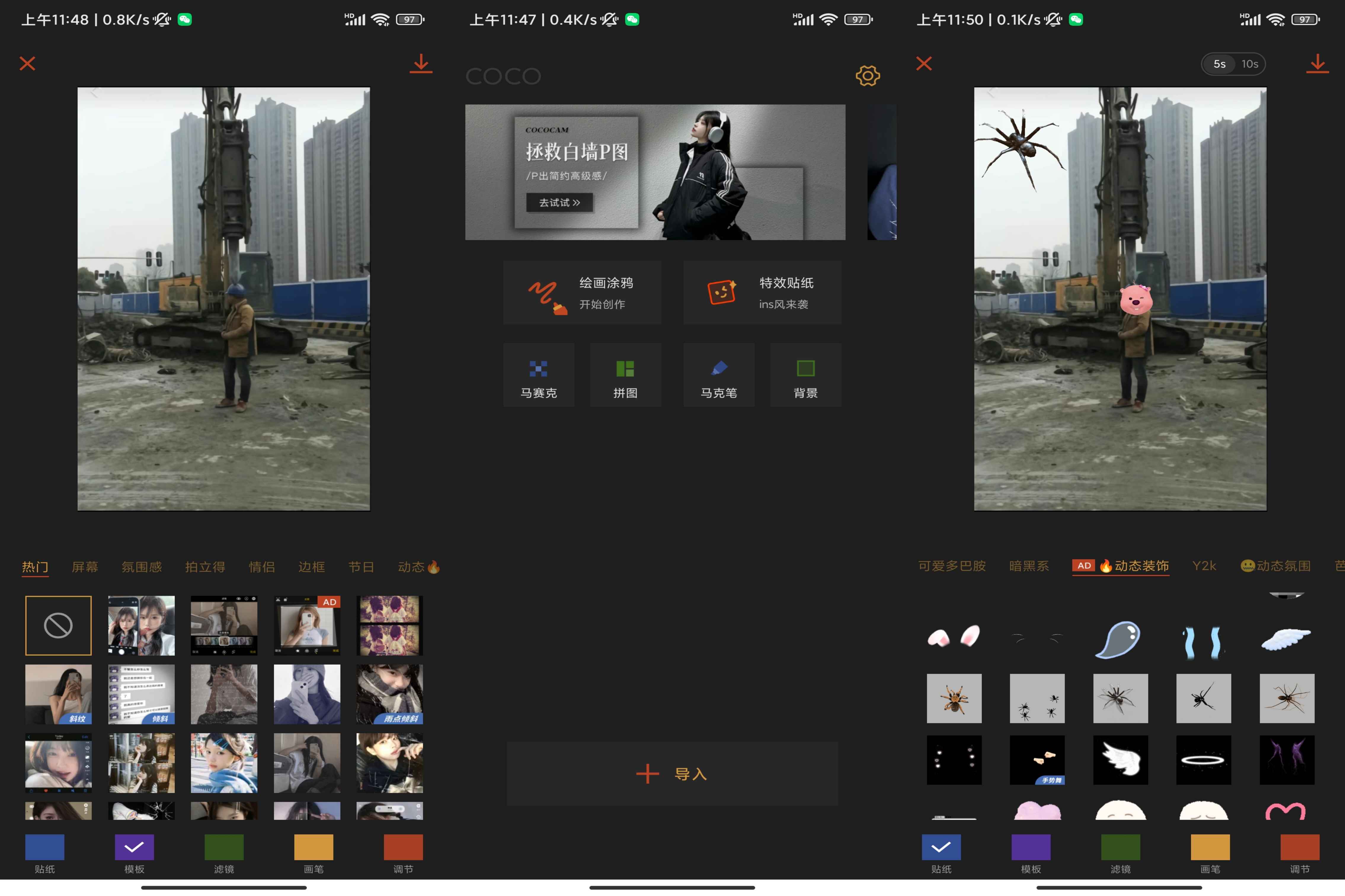The height and width of the screenshot is (896, 1345).
Task: Open the Y2k sticker category
Action: (x=1204, y=566)
